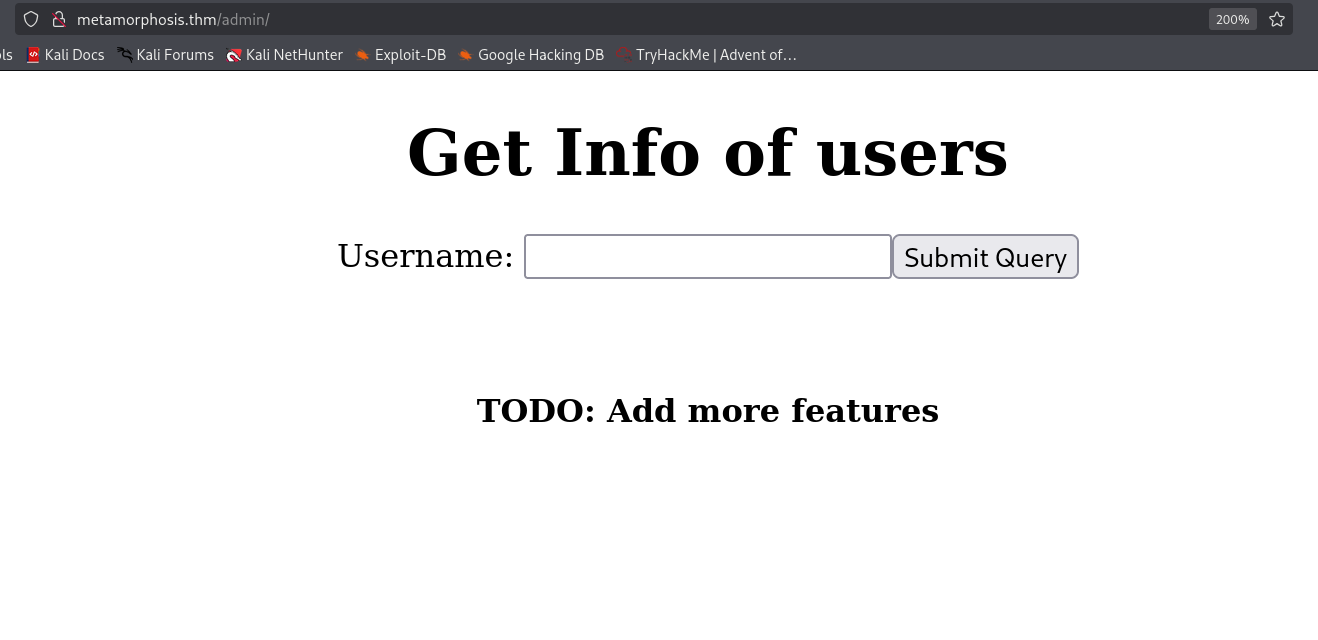
Task: Click the Kali Forums bird icon
Action: (124, 55)
